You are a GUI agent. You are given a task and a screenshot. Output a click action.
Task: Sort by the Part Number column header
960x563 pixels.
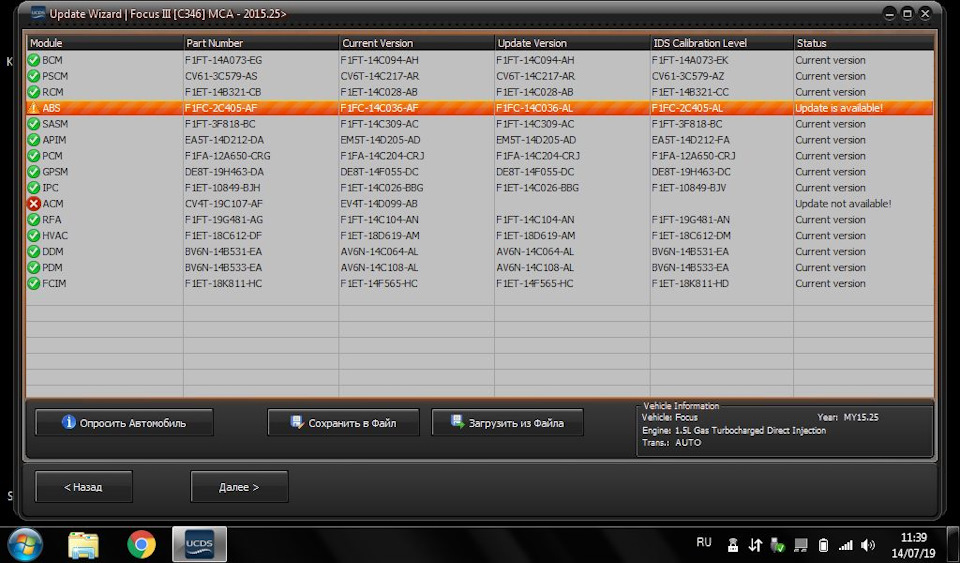click(x=261, y=43)
